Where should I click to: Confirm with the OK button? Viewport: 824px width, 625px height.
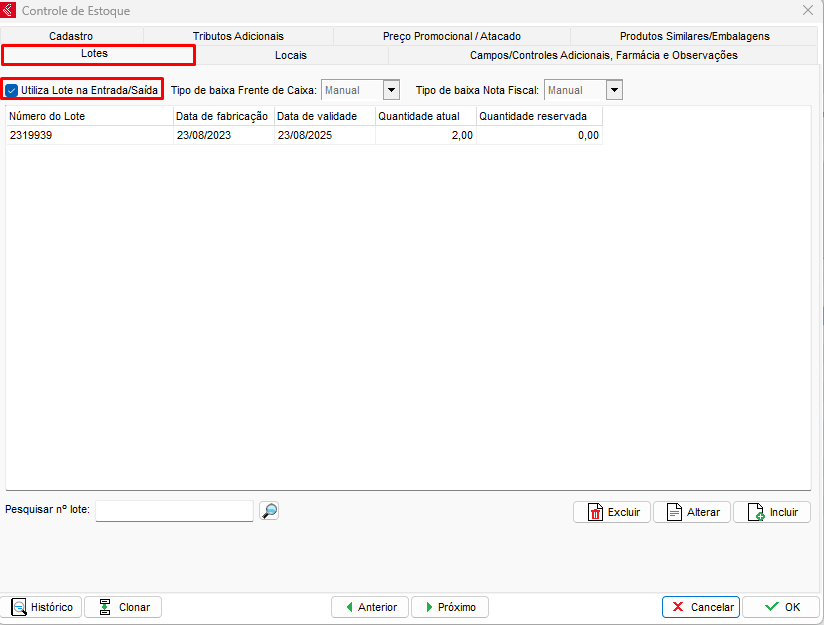[782, 607]
